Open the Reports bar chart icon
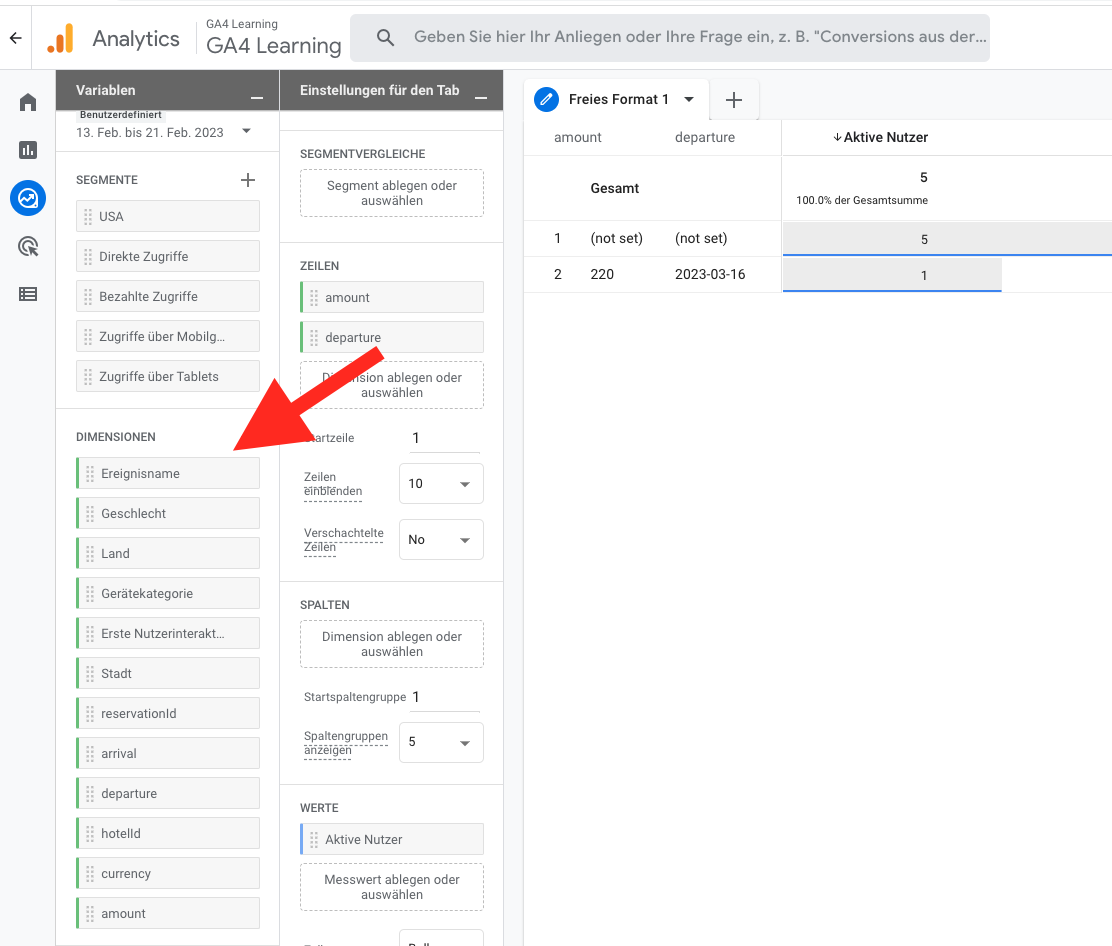The height and width of the screenshot is (946, 1112). pyautogui.click(x=28, y=150)
